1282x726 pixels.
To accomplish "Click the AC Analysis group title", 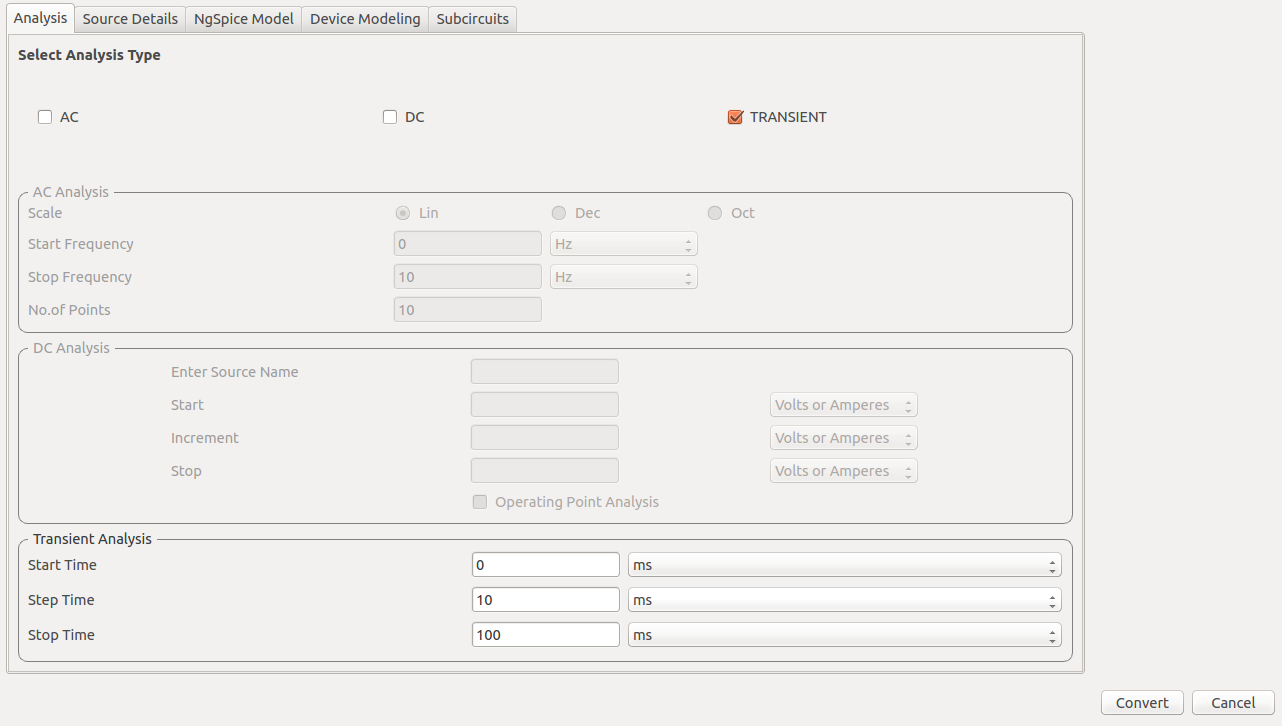I will (x=71, y=192).
